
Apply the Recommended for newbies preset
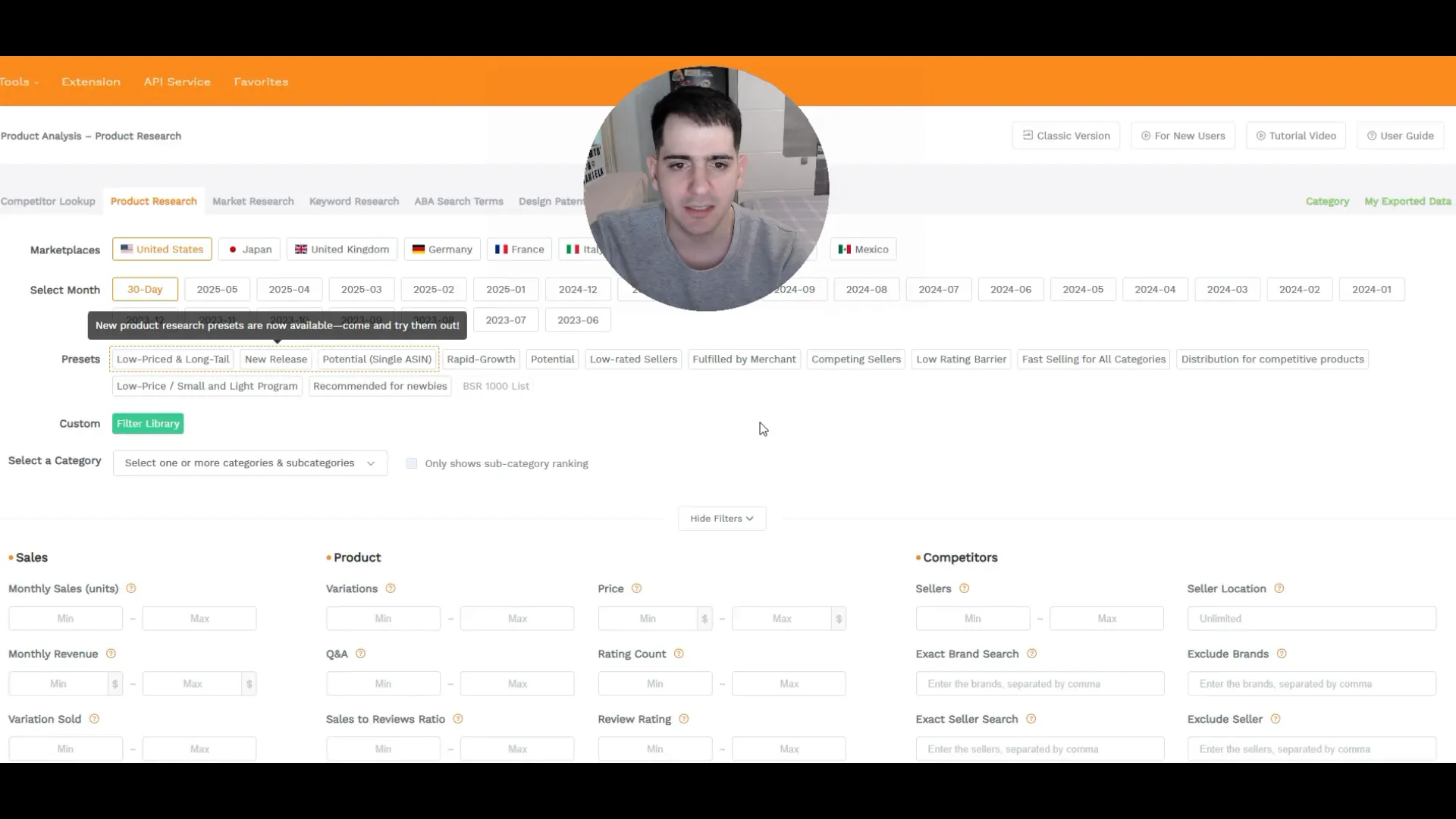(380, 386)
